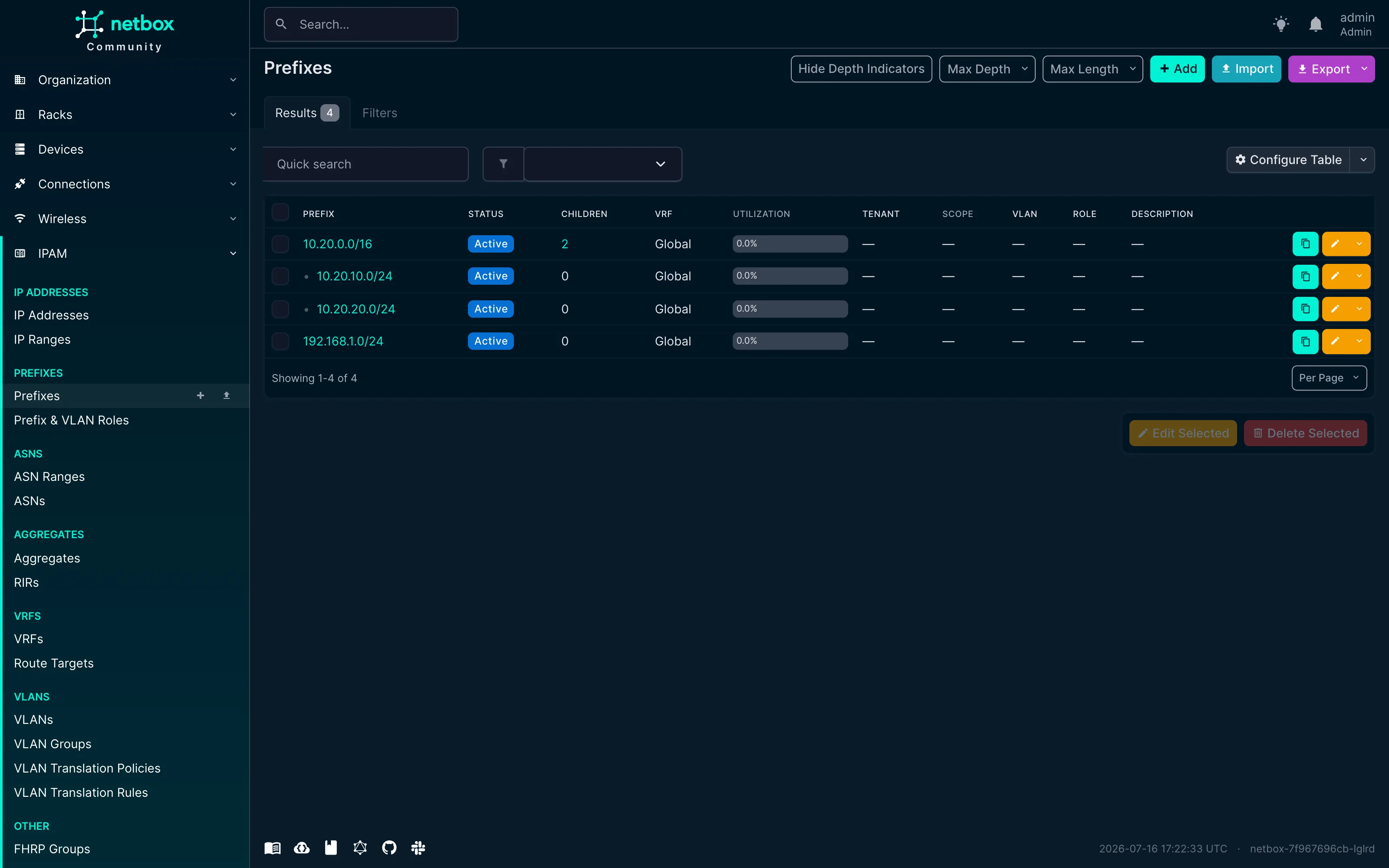Open prefix link 192.168.1.0/24
Image resolution: width=1389 pixels, height=868 pixels.
(x=343, y=341)
